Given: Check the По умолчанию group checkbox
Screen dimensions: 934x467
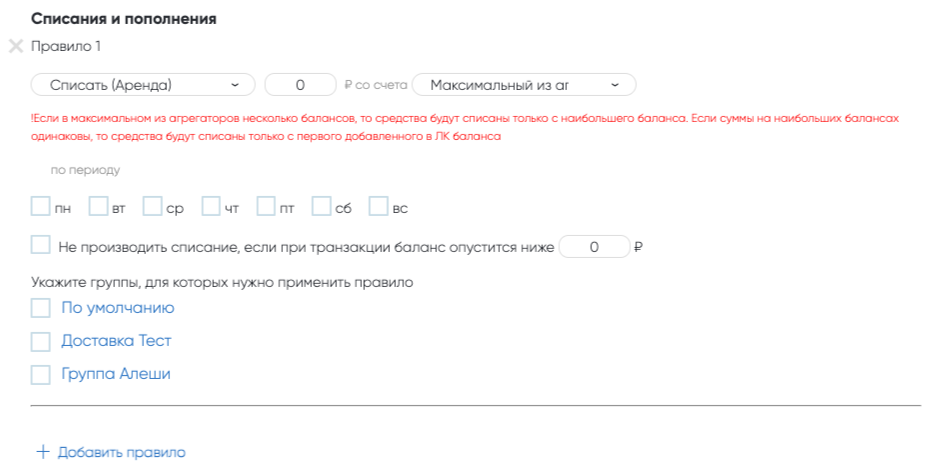Looking at the screenshot, I should [40, 308].
